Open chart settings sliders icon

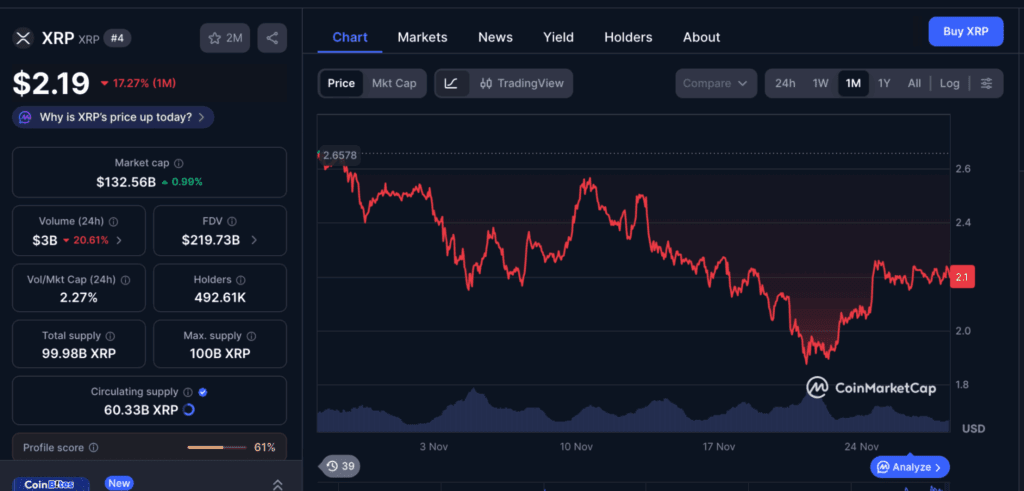[x=986, y=83]
